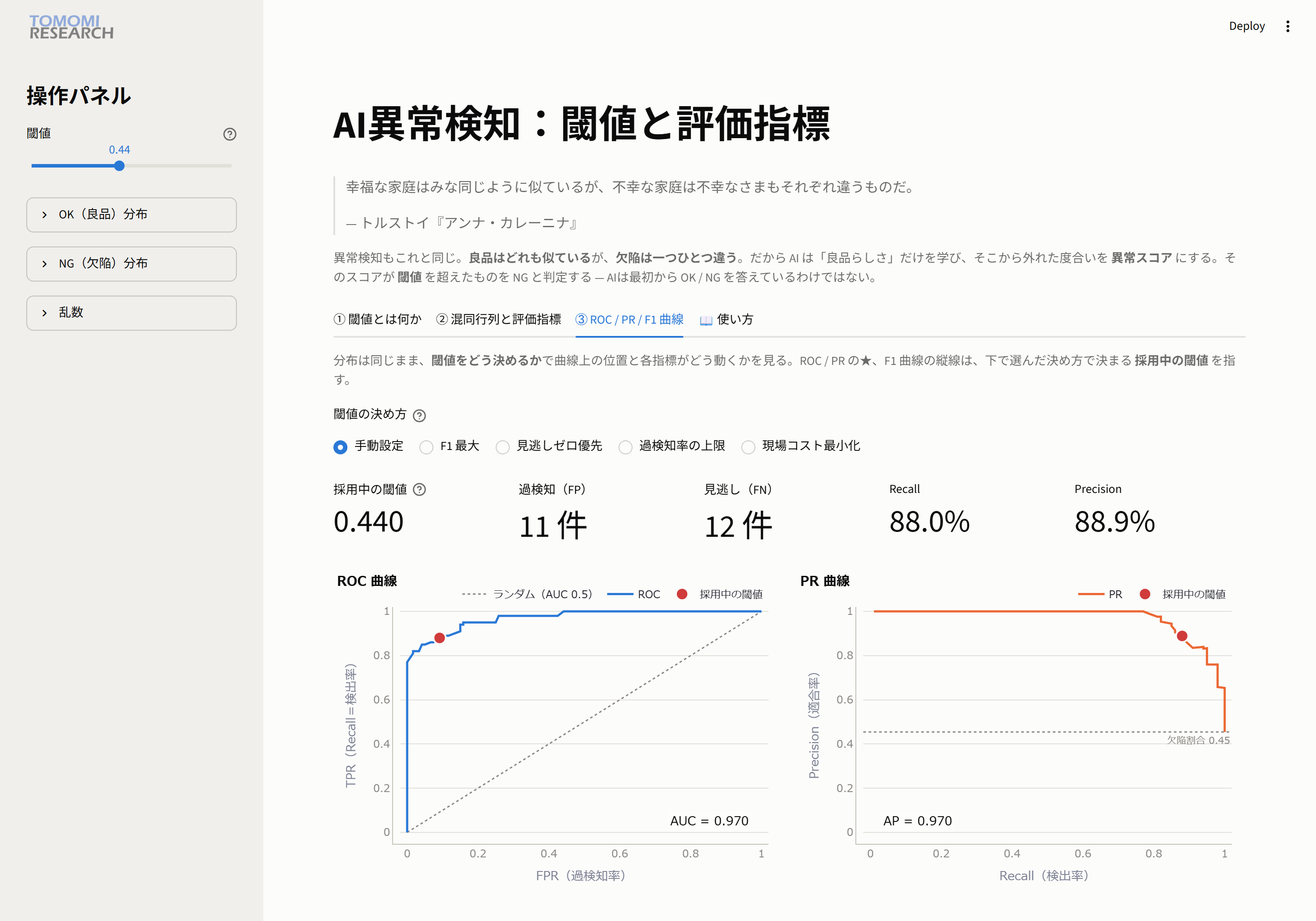The height and width of the screenshot is (921, 1316).
Task: Click the Deploy button
Action: click(1247, 26)
